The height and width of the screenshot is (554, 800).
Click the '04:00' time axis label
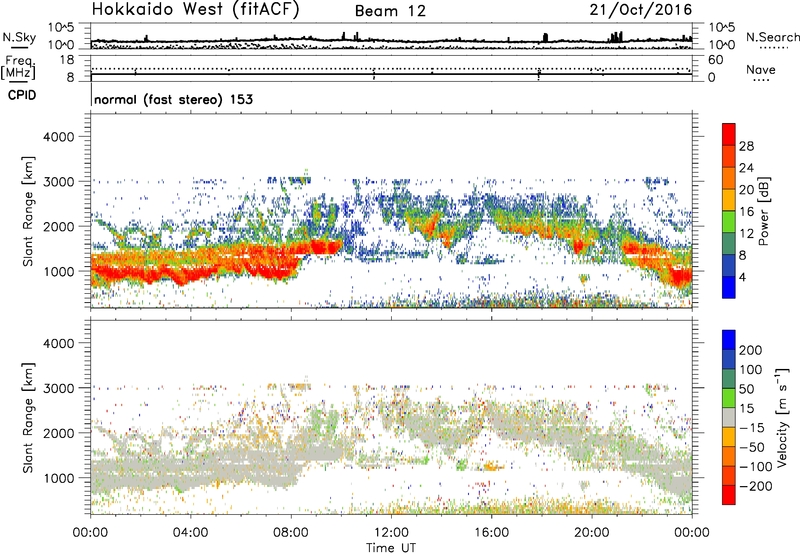(x=190, y=533)
